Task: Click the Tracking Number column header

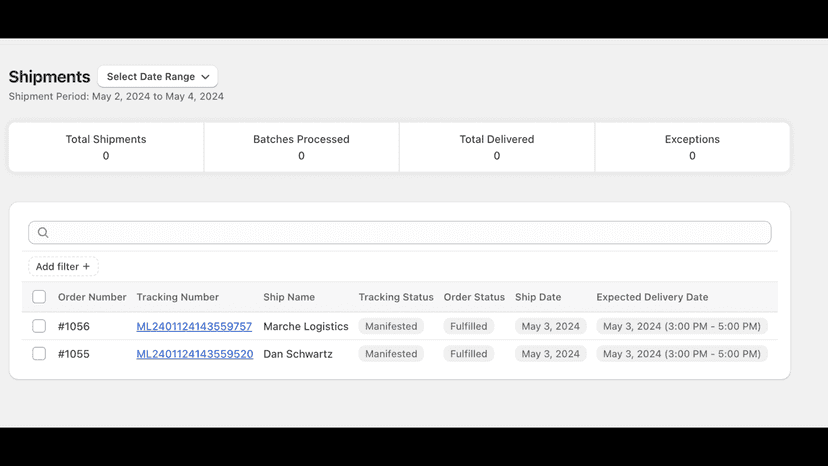Action: pyautogui.click(x=177, y=297)
